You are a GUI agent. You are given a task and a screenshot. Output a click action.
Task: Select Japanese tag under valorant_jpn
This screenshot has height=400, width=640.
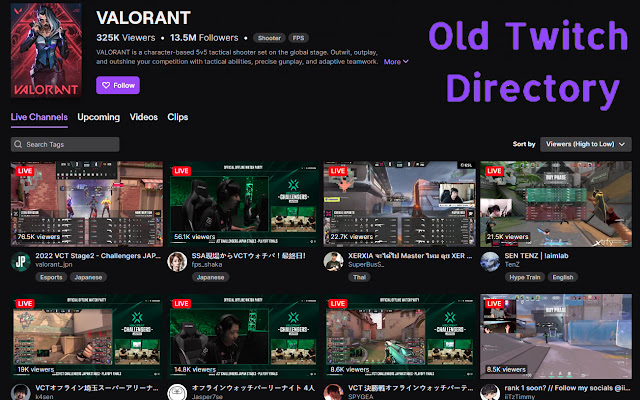tap(88, 278)
